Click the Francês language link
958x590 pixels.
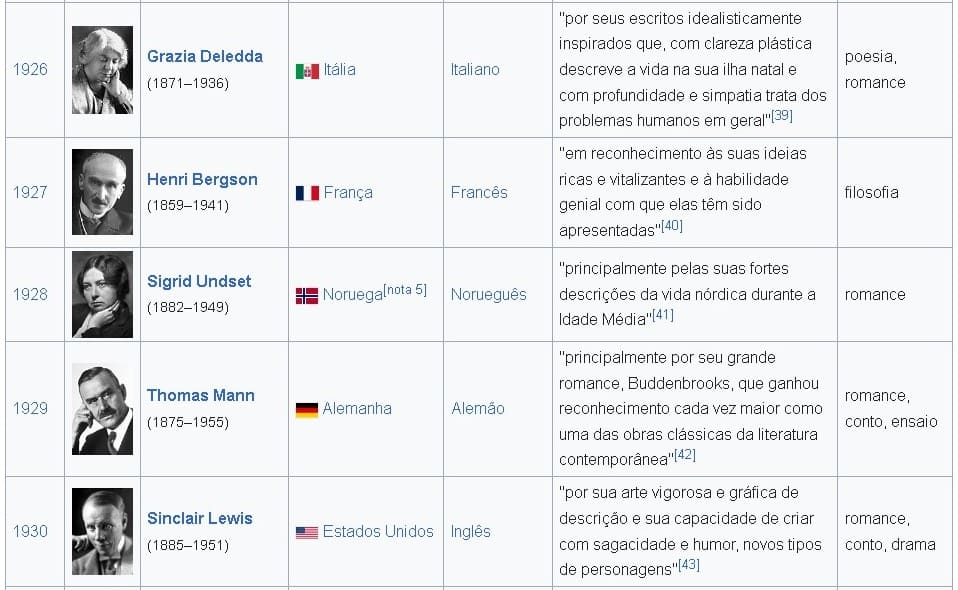tap(479, 192)
